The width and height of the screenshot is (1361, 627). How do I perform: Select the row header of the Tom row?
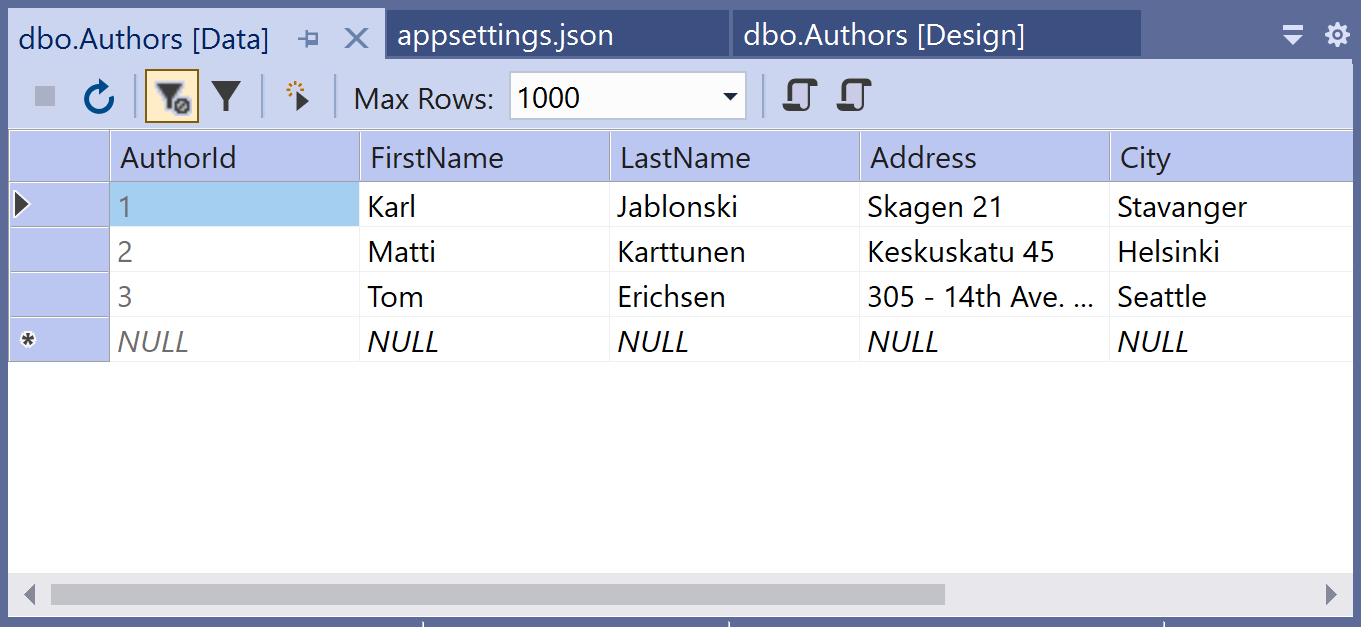pos(59,295)
